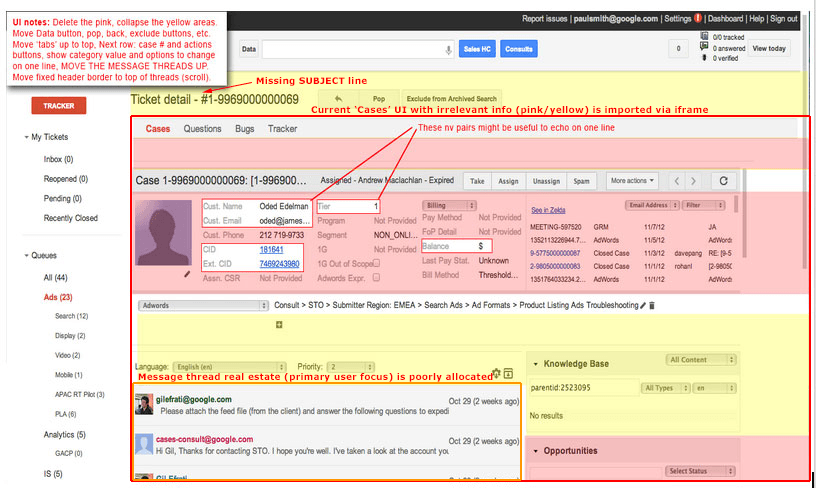Open the Email Address dropdown
This screenshot has height=488, width=816.
[652, 206]
